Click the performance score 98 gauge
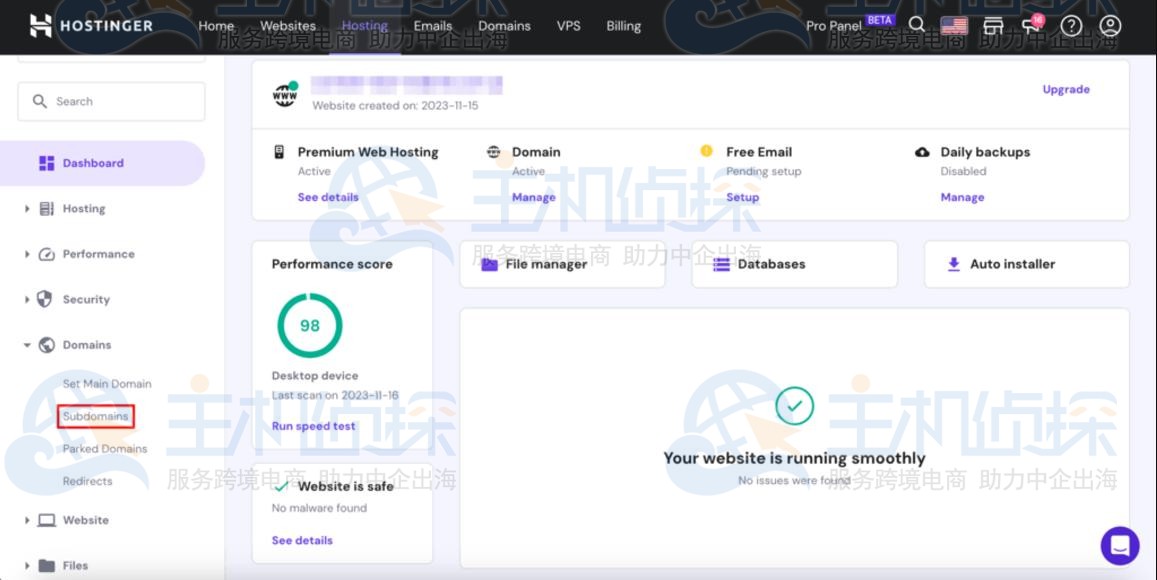Viewport: 1157px width, 580px height. (x=309, y=325)
